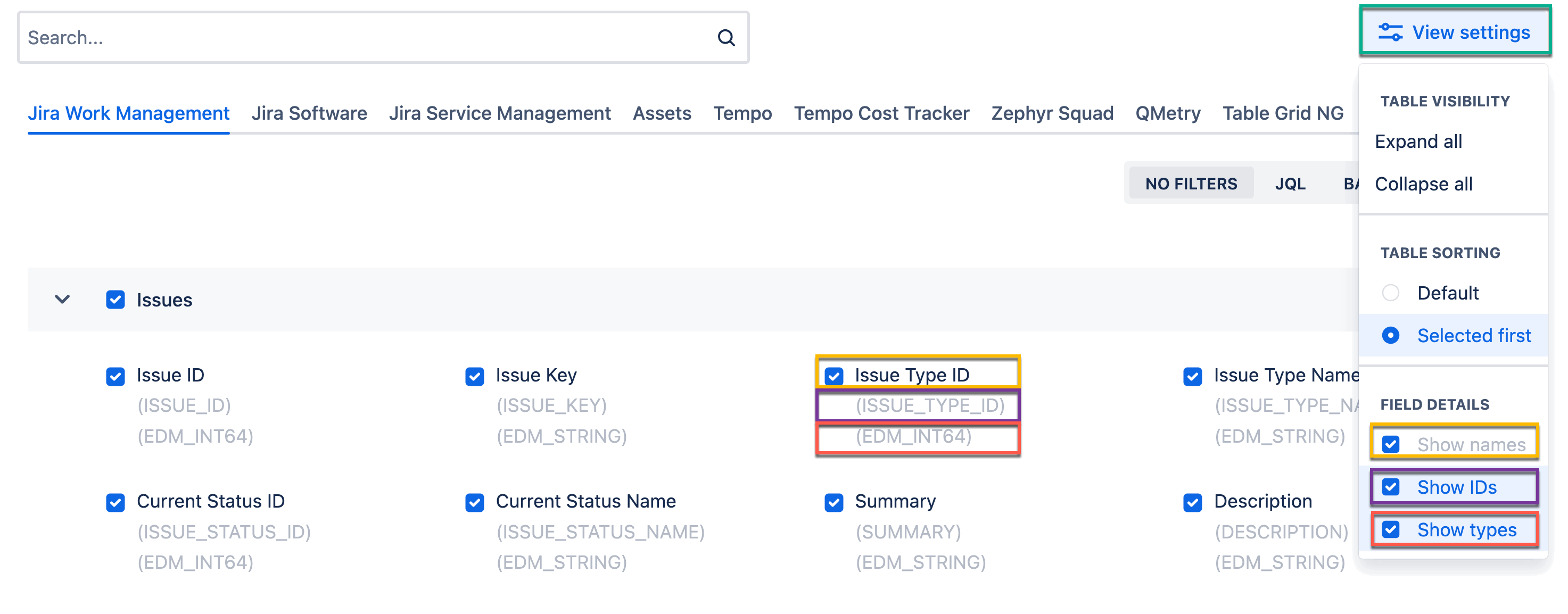Choose Selected first sorting option

pos(1390,335)
